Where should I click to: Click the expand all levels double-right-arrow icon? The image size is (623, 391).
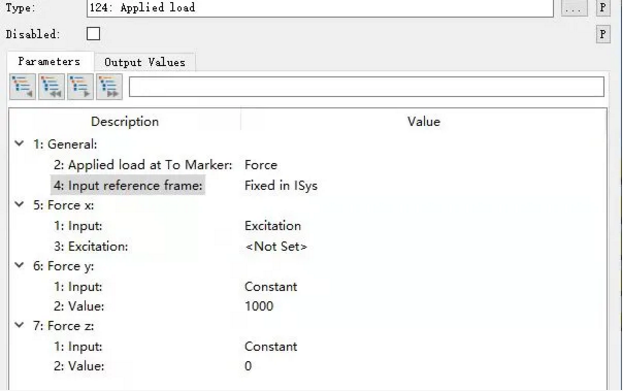[x=110, y=87]
